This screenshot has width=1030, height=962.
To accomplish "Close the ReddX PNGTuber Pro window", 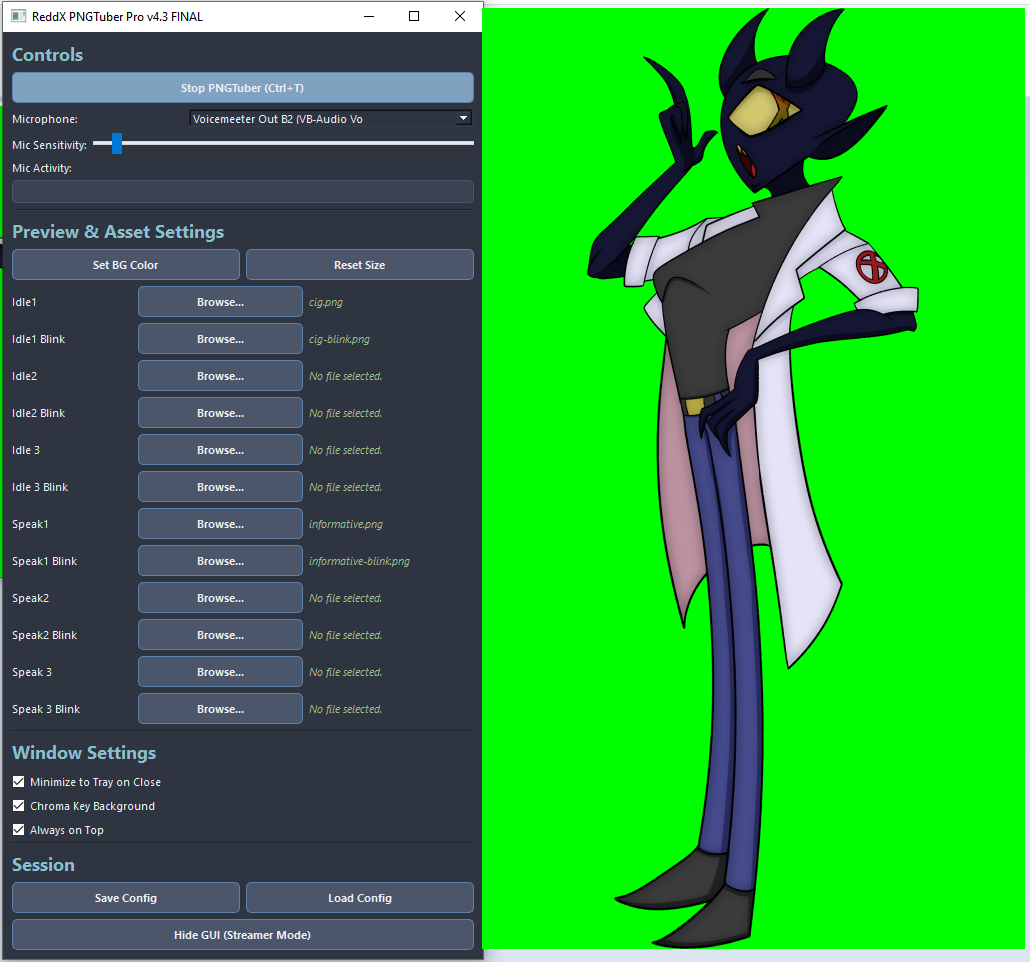I will click(460, 16).
